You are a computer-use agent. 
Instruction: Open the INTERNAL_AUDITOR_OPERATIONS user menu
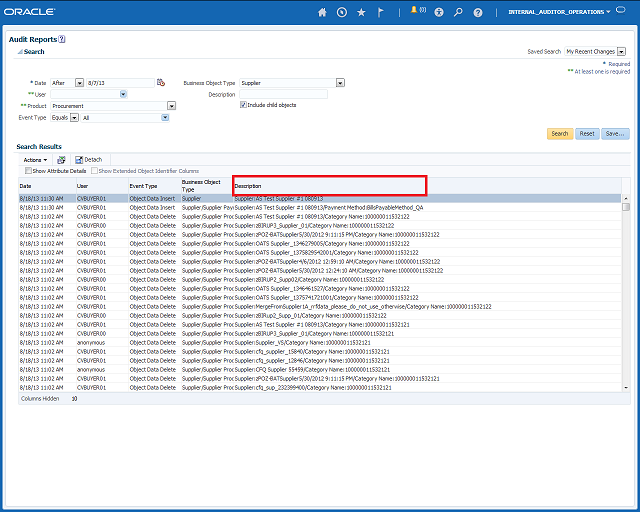tap(559, 12)
